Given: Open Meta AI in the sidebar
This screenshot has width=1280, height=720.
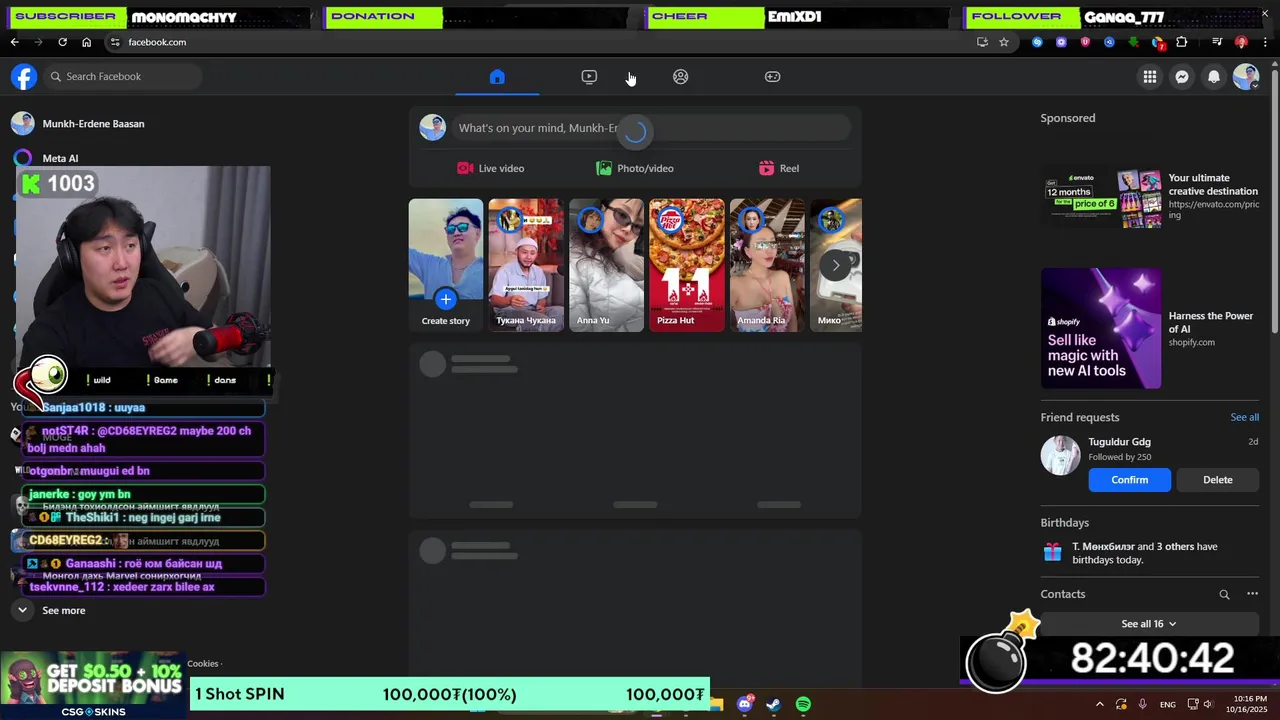Looking at the screenshot, I should click(x=60, y=158).
